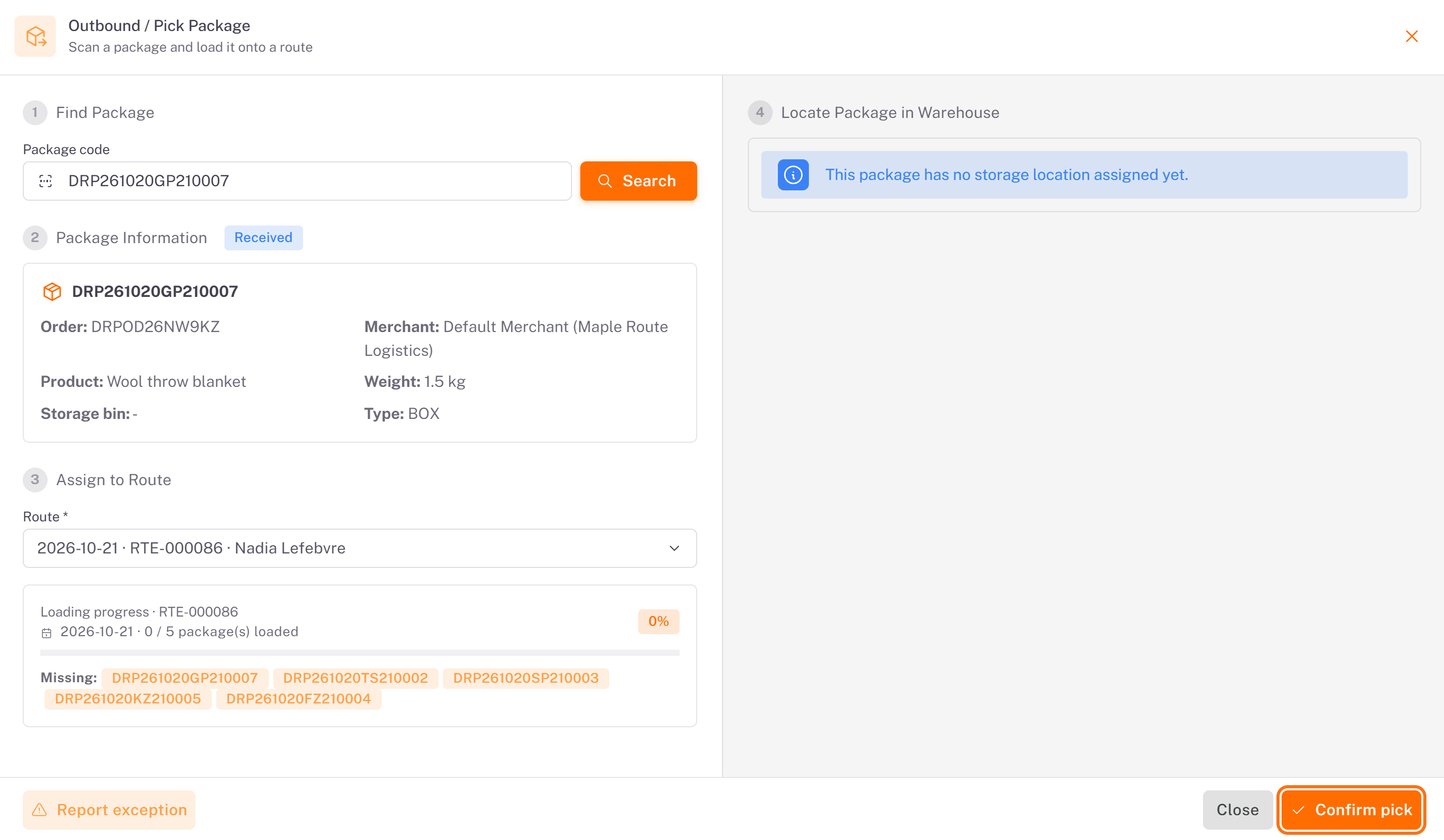The height and width of the screenshot is (840, 1444).
Task: Click missing package tag DRP261020TS210002
Action: pyautogui.click(x=355, y=679)
